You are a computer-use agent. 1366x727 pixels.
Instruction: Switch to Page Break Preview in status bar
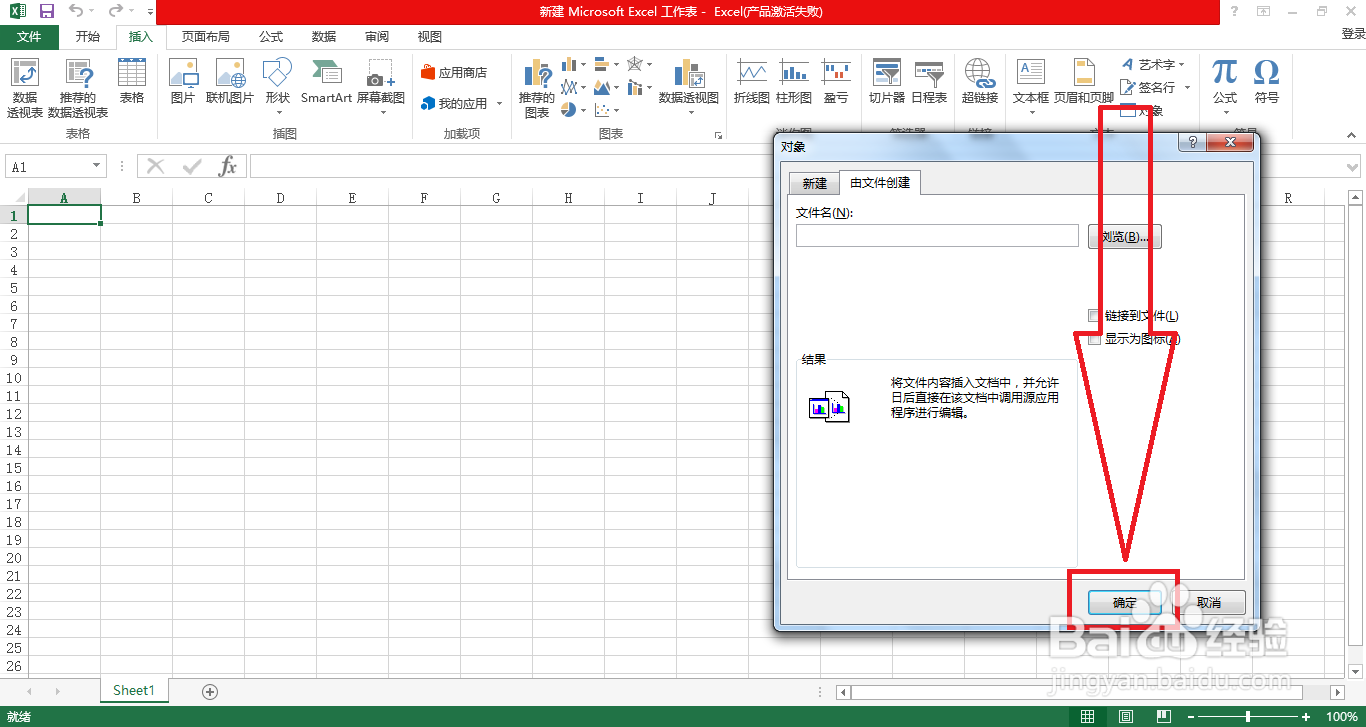1165,716
